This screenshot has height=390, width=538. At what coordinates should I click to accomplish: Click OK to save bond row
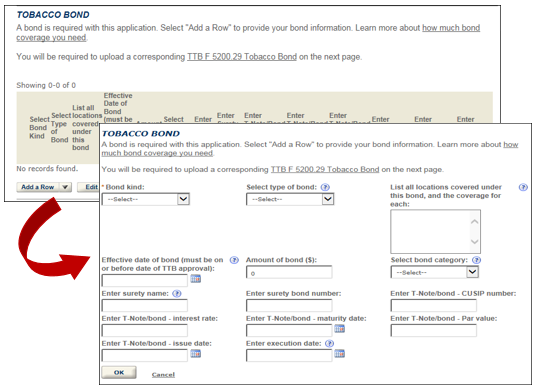coord(119,373)
